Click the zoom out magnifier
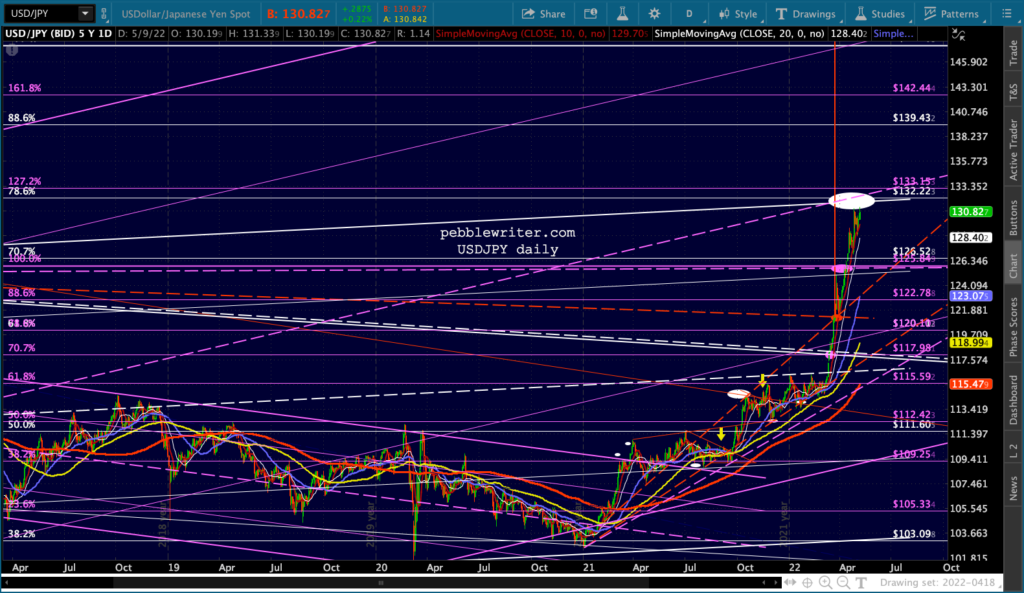 pyautogui.click(x=843, y=583)
